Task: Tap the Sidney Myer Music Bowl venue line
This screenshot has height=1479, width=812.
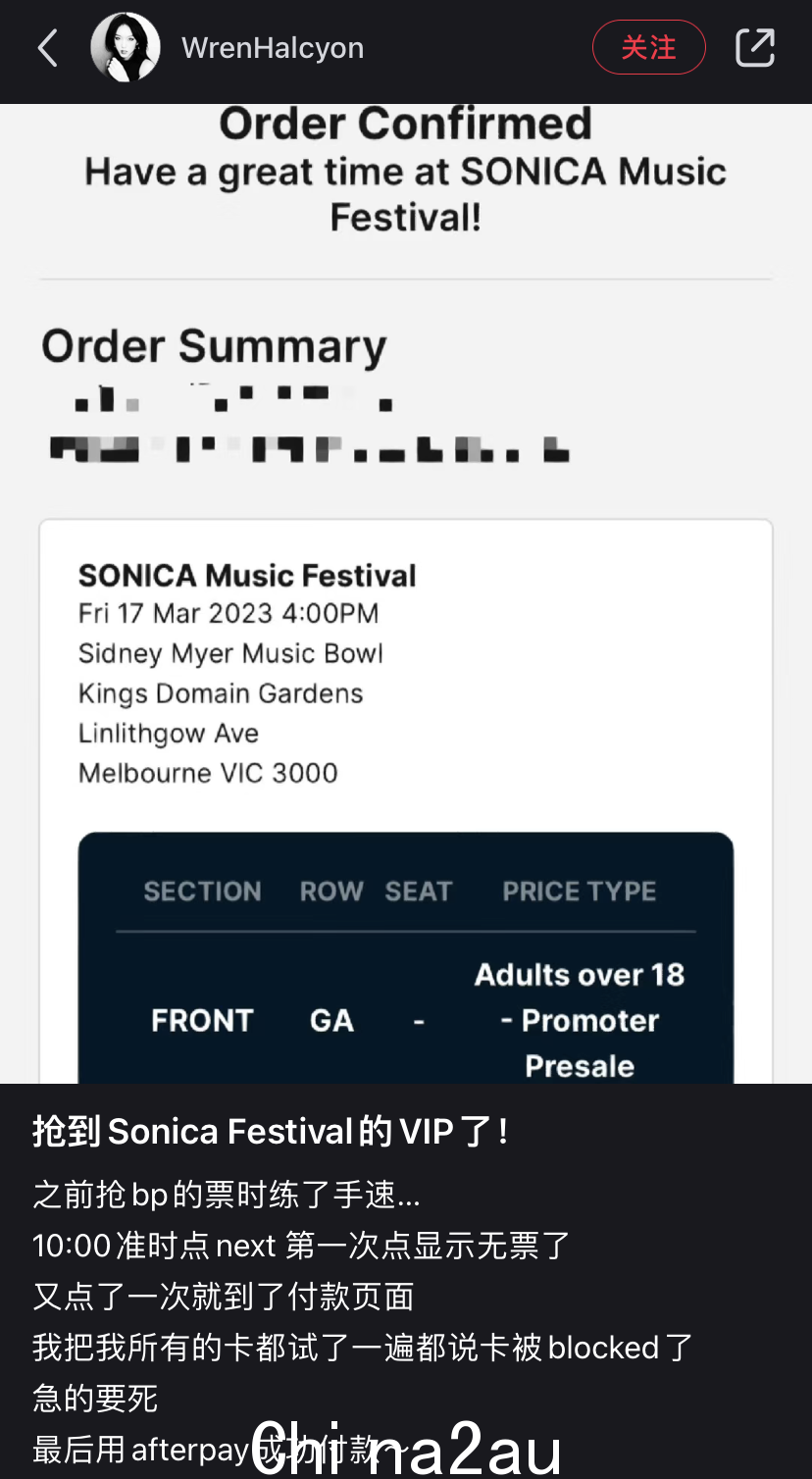Action: (x=230, y=654)
